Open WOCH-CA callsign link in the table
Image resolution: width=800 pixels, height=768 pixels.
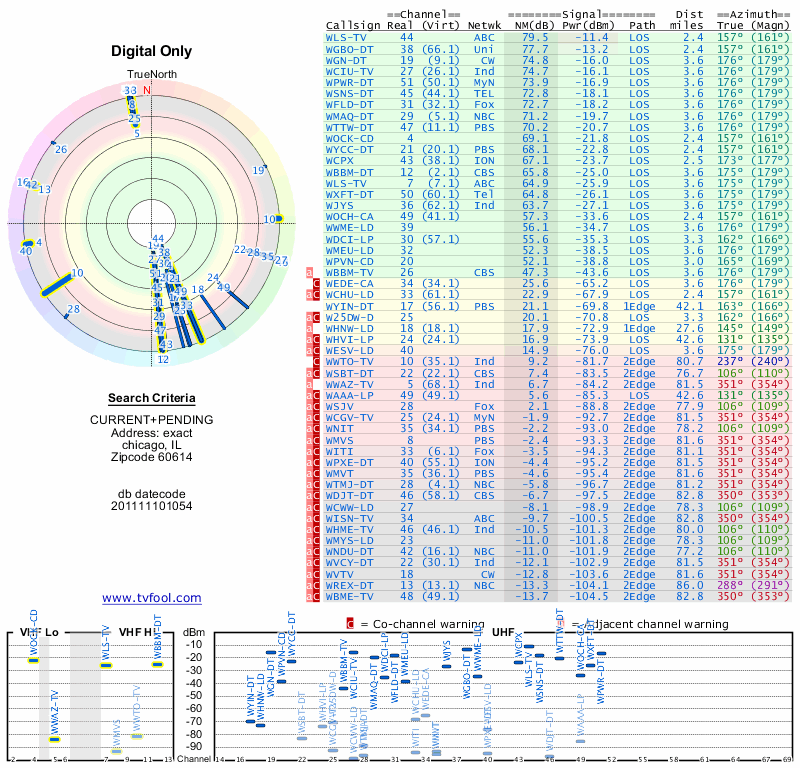click(349, 217)
